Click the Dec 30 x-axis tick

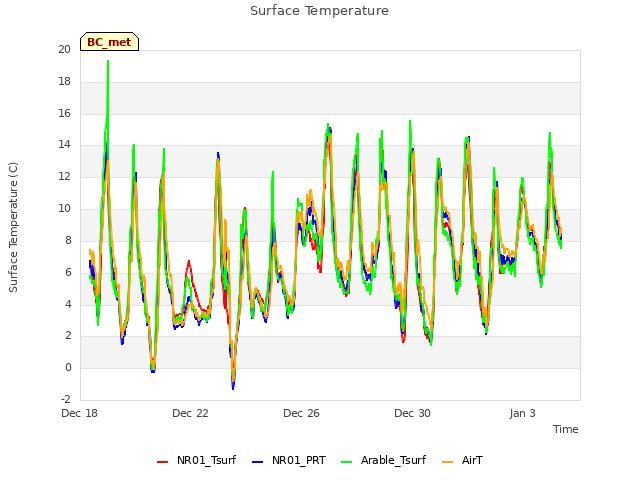pyautogui.click(x=413, y=413)
